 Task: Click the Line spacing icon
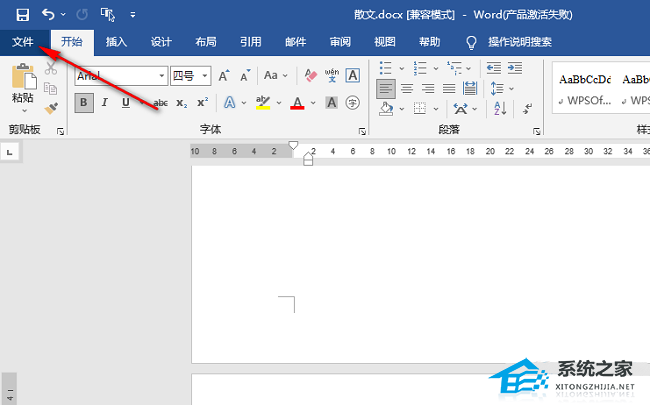[x=497, y=88]
